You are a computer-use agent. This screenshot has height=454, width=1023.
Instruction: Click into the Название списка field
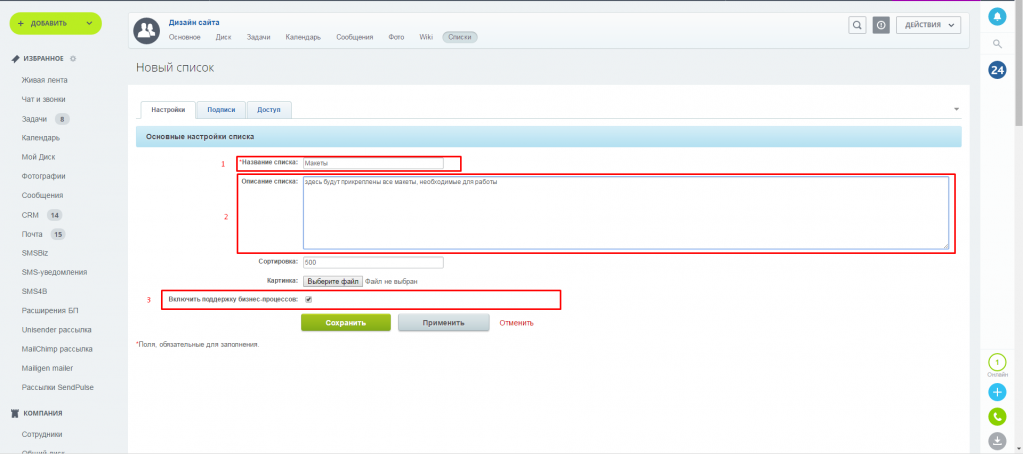[373, 162]
